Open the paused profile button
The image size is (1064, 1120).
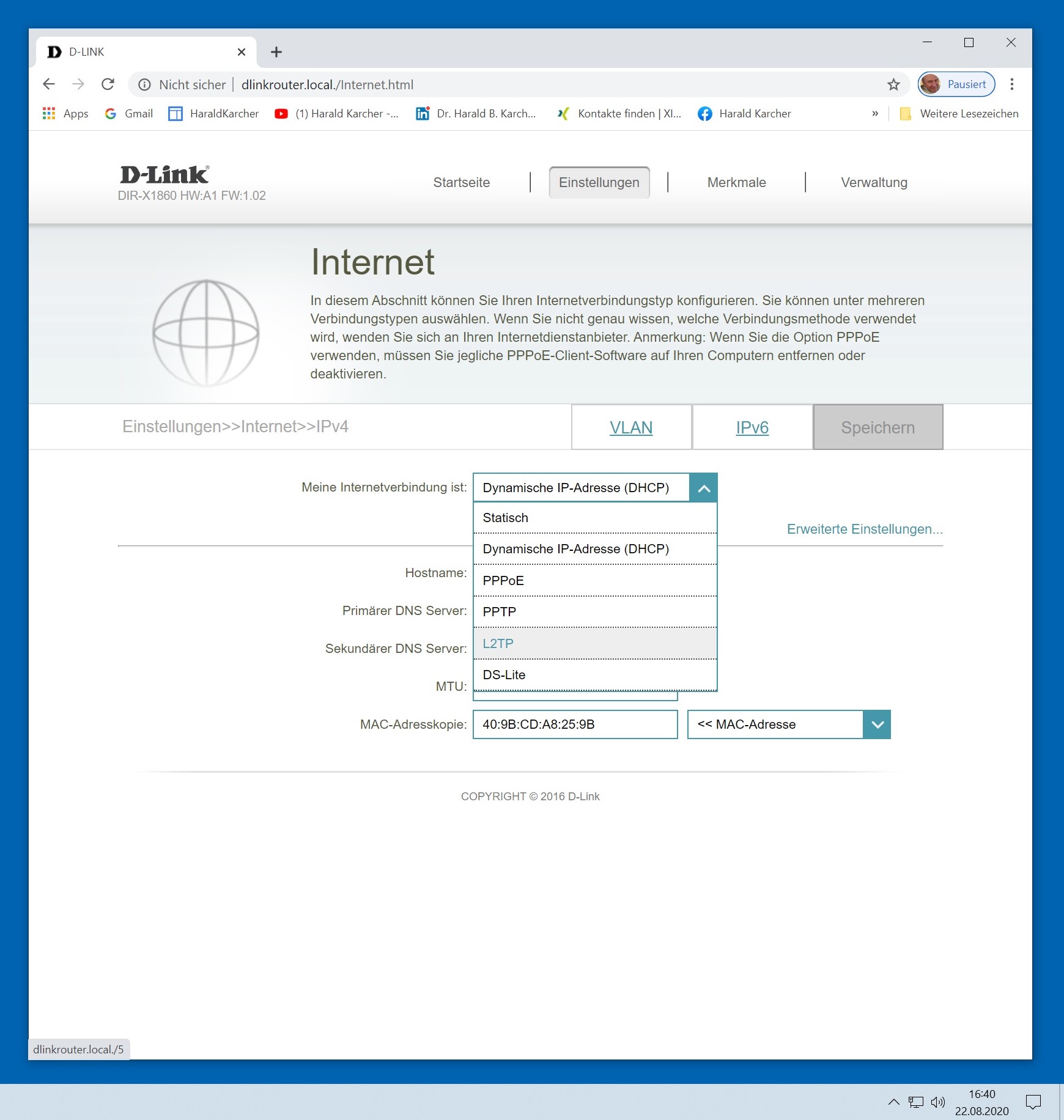[x=956, y=84]
